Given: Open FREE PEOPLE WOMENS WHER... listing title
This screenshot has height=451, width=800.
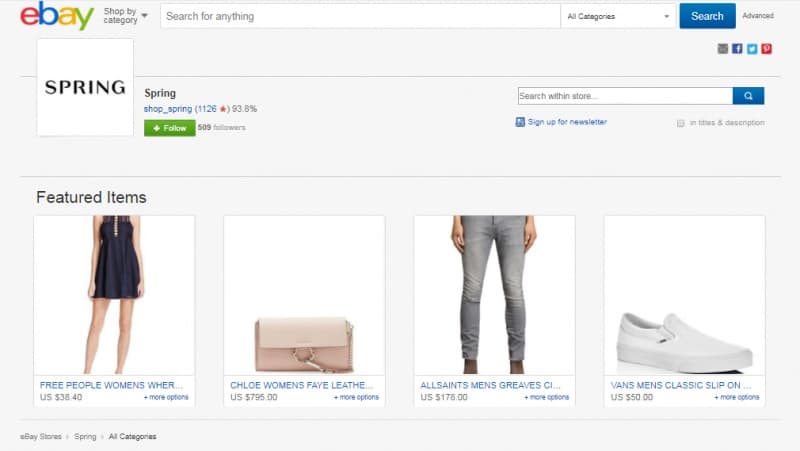Looking at the screenshot, I should 111,385.
